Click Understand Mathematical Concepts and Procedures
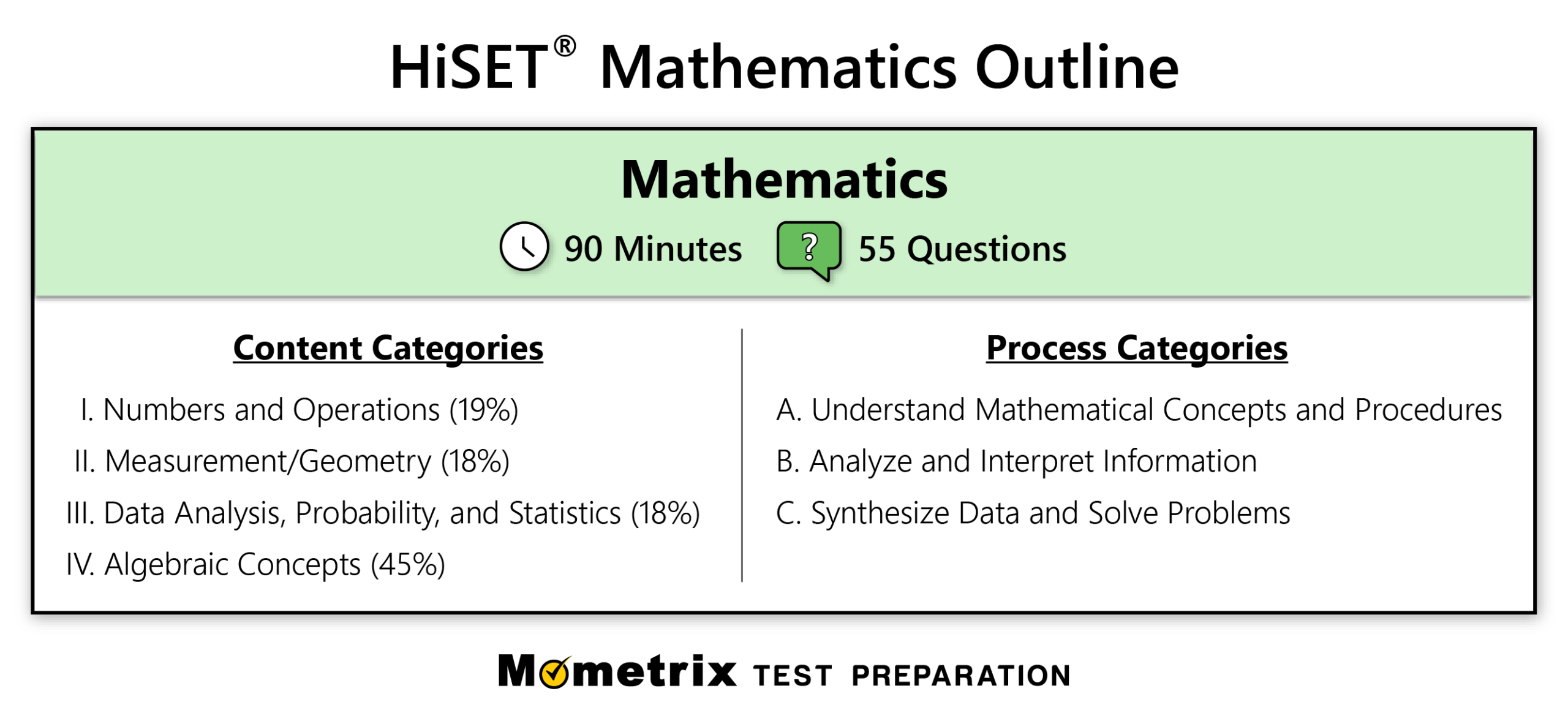The height and width of the screenshot is (721, 1568). pyautogui.click(x=1139, y=410)
